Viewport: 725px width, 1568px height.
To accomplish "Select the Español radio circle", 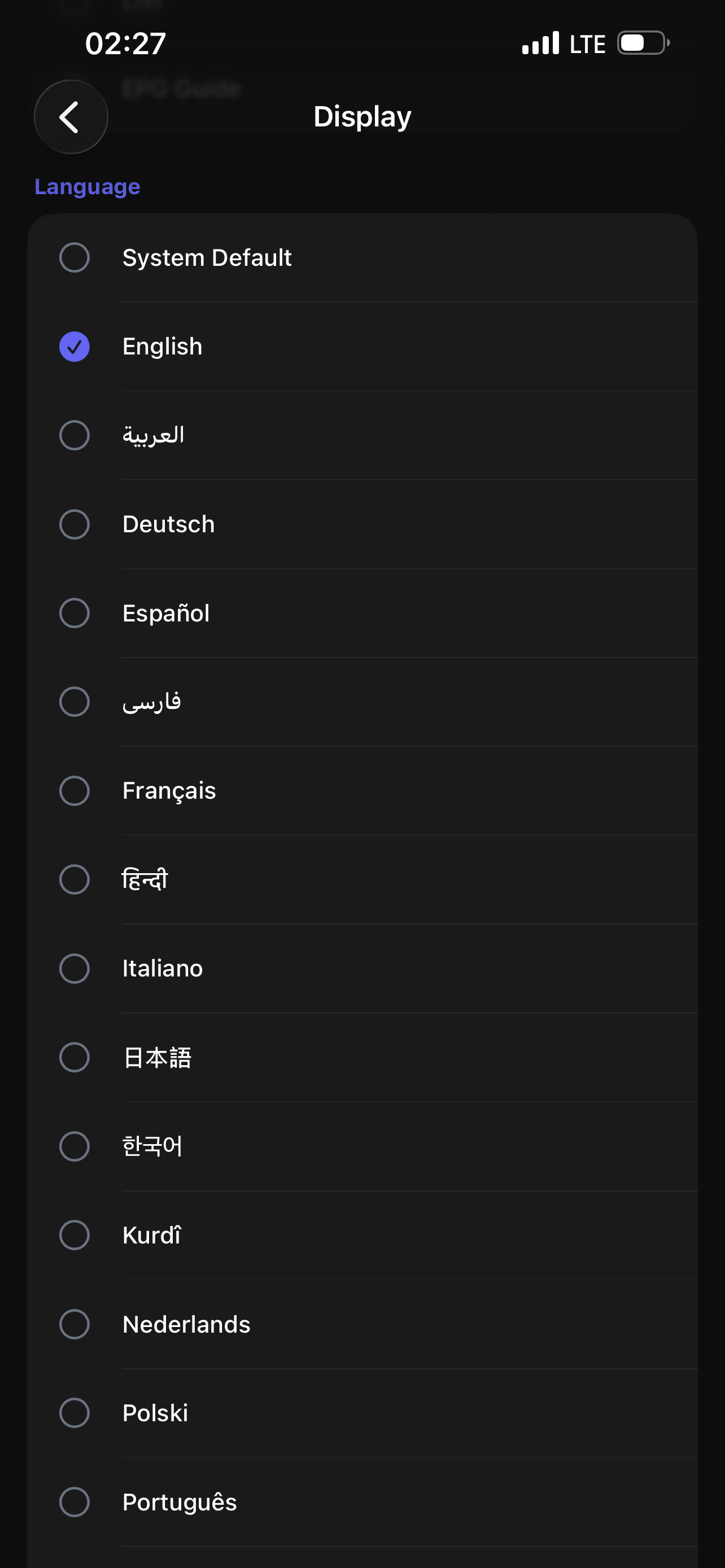I will click(x=75, y=613).
